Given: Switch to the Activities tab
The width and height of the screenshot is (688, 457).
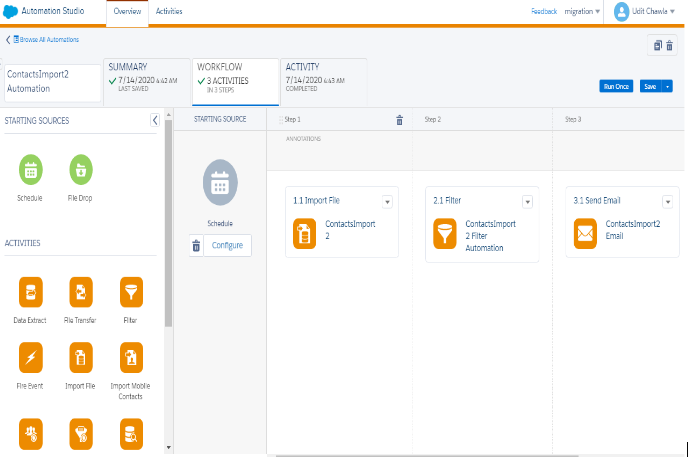Looking at the screenshot, I should pyautogui.click(x=169, y=11).
